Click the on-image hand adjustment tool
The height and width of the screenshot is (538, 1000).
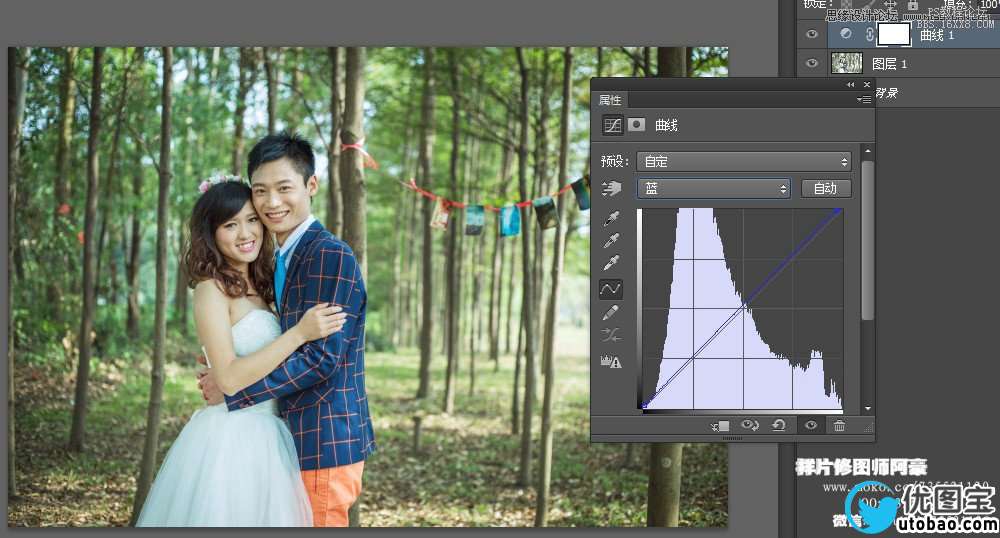pyautogui.click(x=612, y=188)
